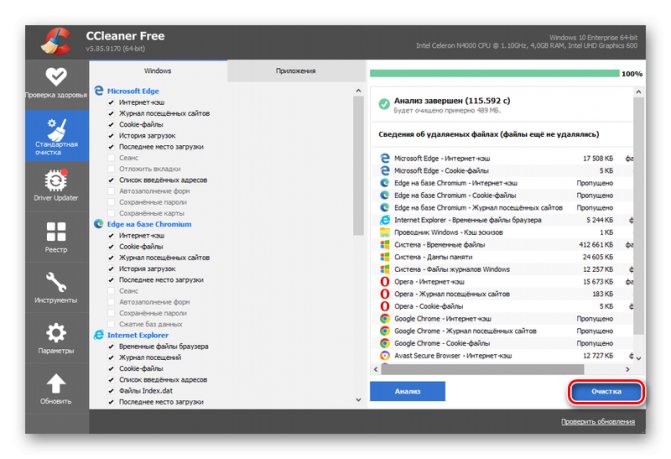Enable the Сохранённые карты checkbox
This screenshot has width=671, height=459.
coord(111,213)
